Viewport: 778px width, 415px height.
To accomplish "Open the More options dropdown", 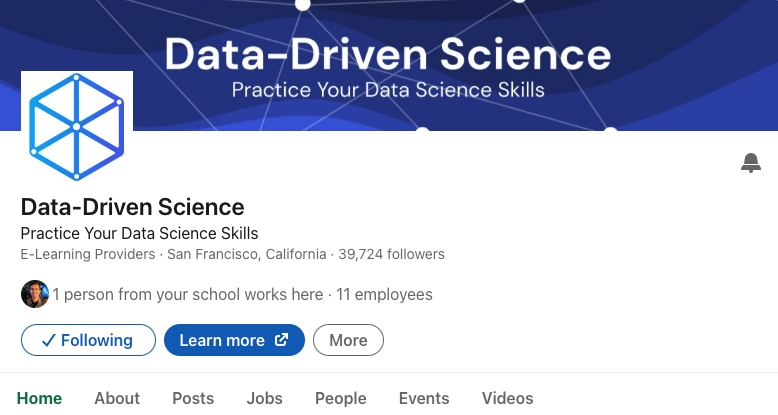I will [348, 340].
